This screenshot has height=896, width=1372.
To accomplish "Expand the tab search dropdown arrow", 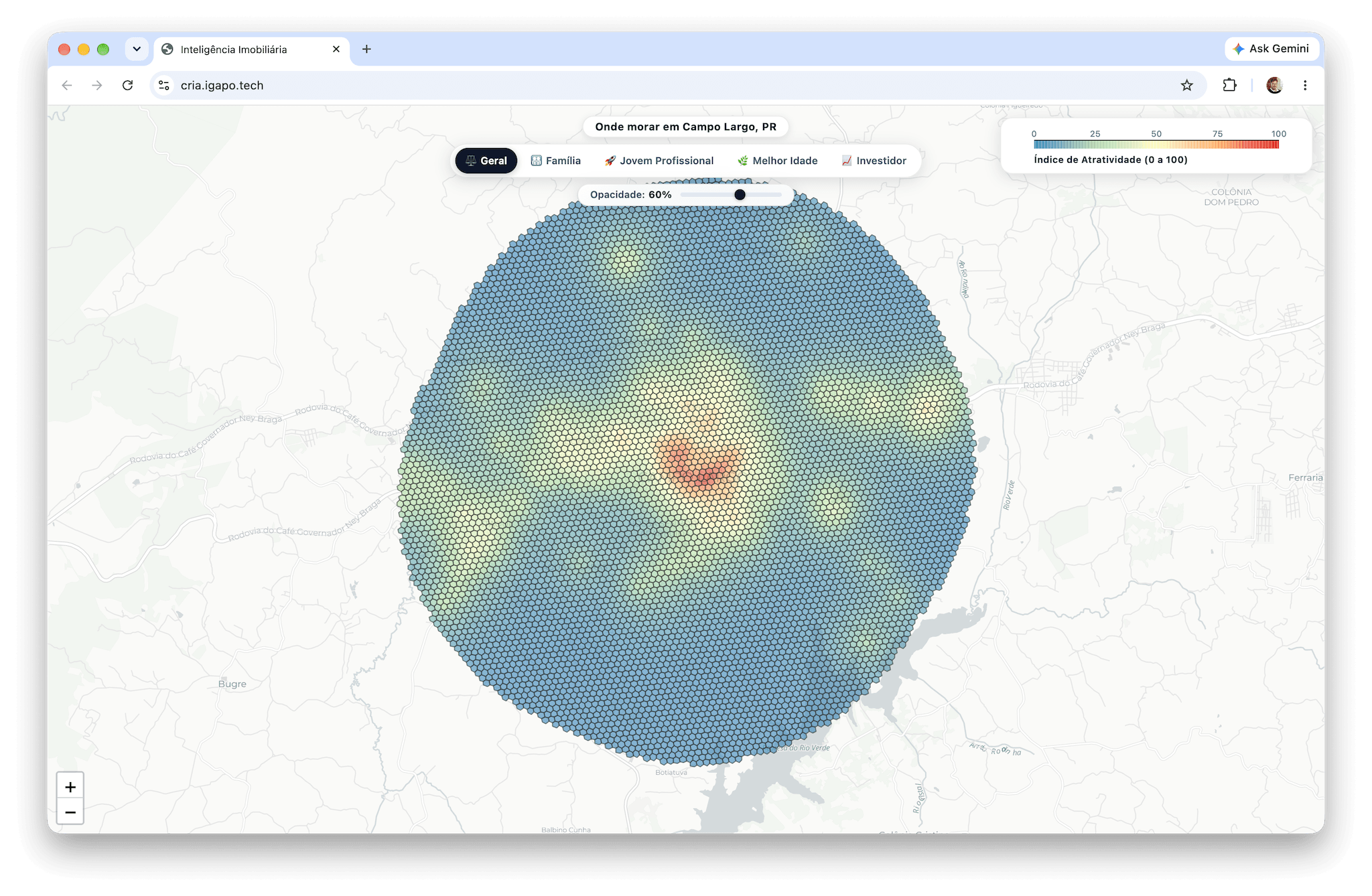I will [x=137, y=49].
